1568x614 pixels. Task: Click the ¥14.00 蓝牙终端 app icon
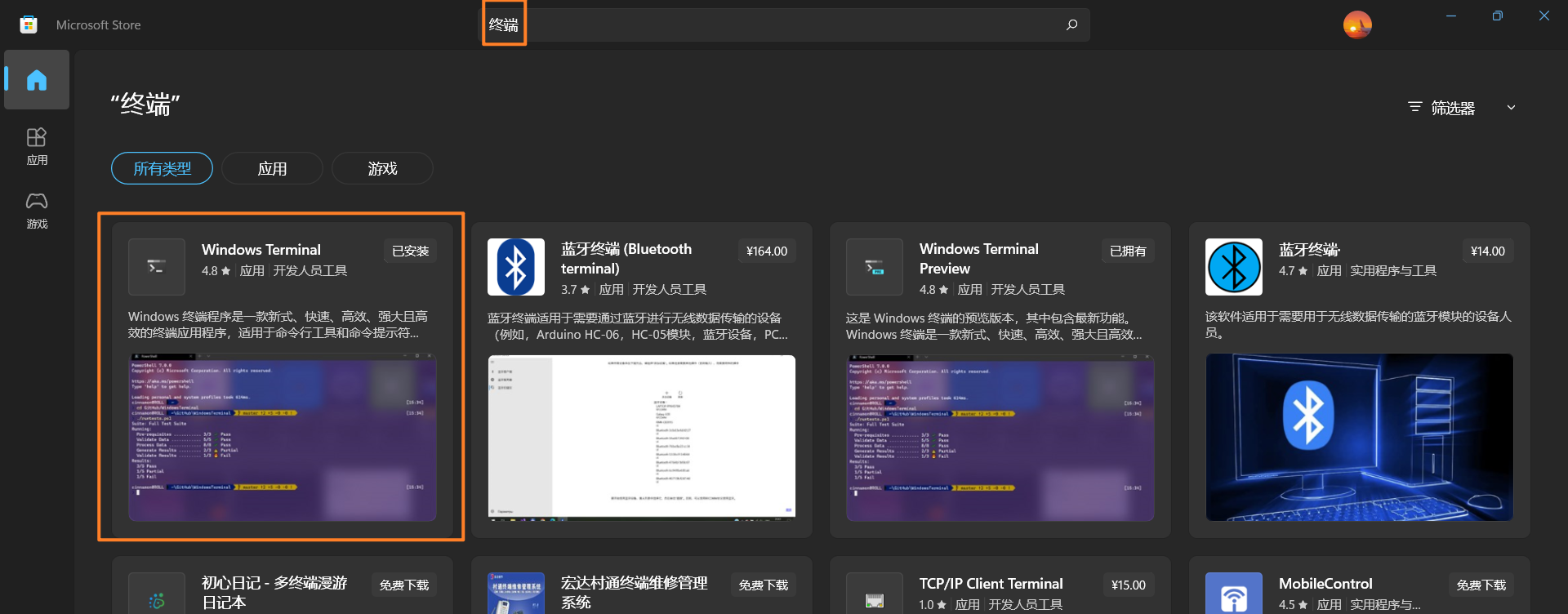pyautogui.click(x=1234, y=267)
